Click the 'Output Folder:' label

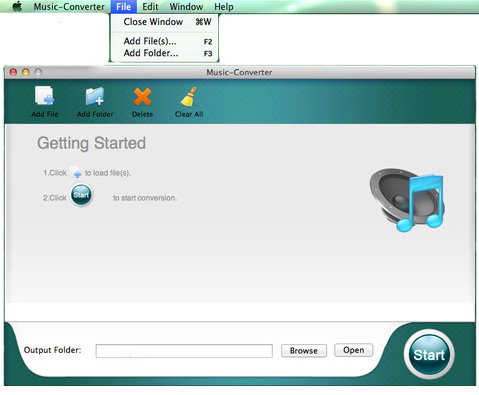tap(53, 350)
